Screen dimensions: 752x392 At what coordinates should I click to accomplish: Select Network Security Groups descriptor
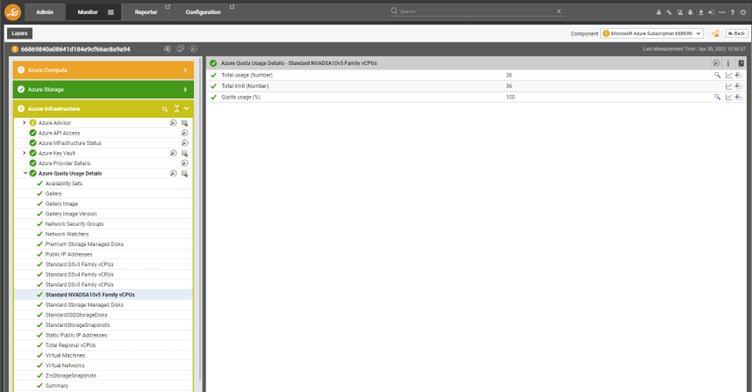point(74,224)
